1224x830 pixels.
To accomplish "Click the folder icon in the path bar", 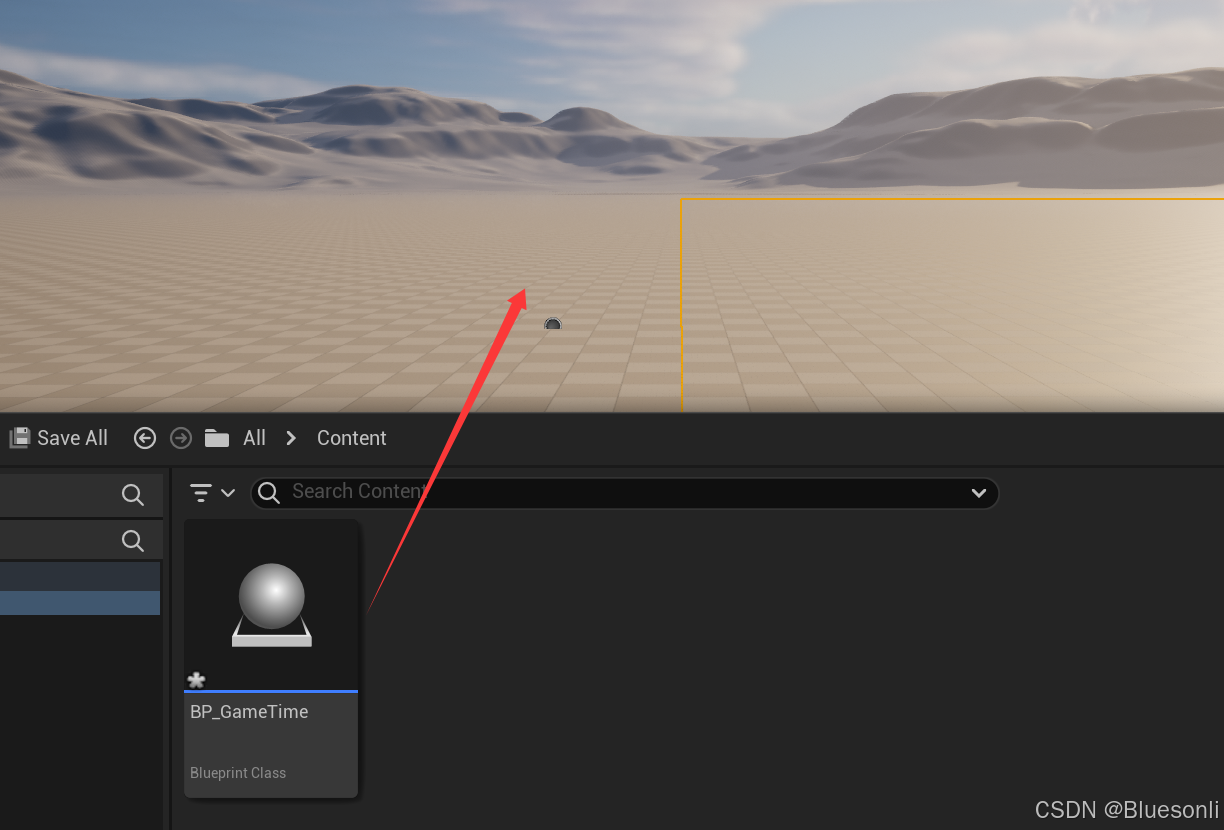I will pyautogui.click(x=216, y=438).
